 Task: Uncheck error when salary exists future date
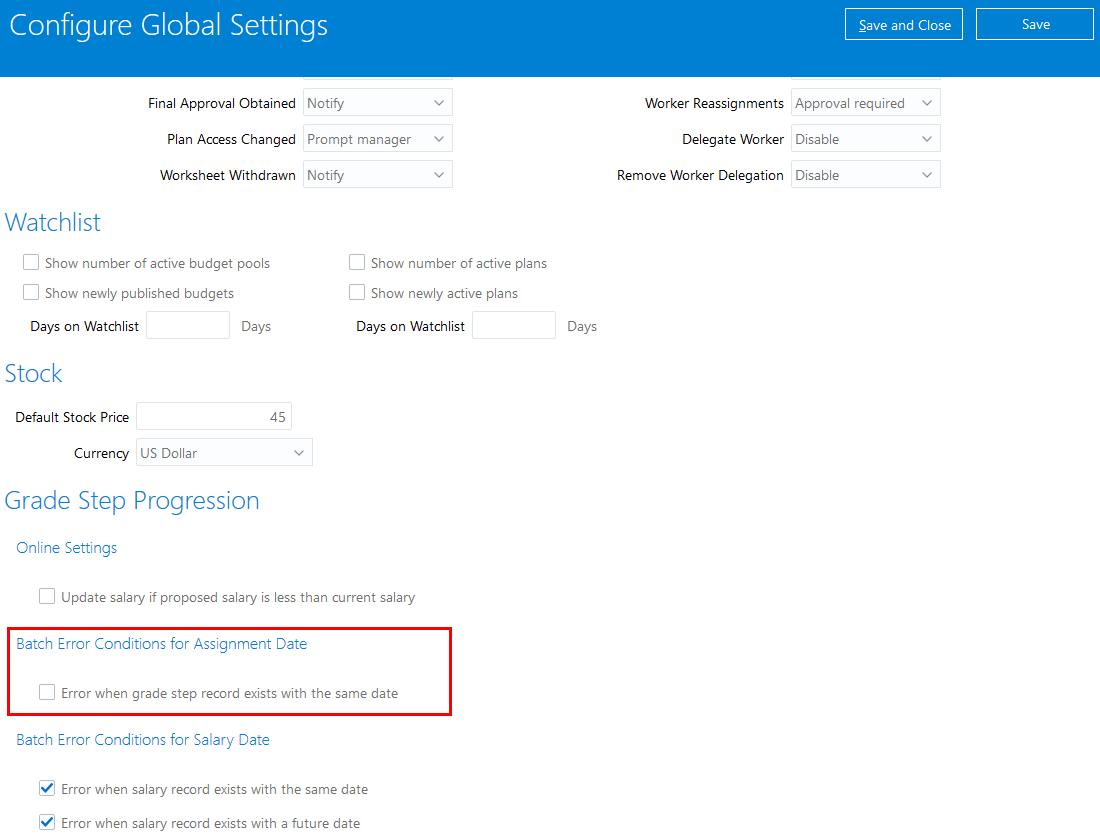(x=47, y=823)
